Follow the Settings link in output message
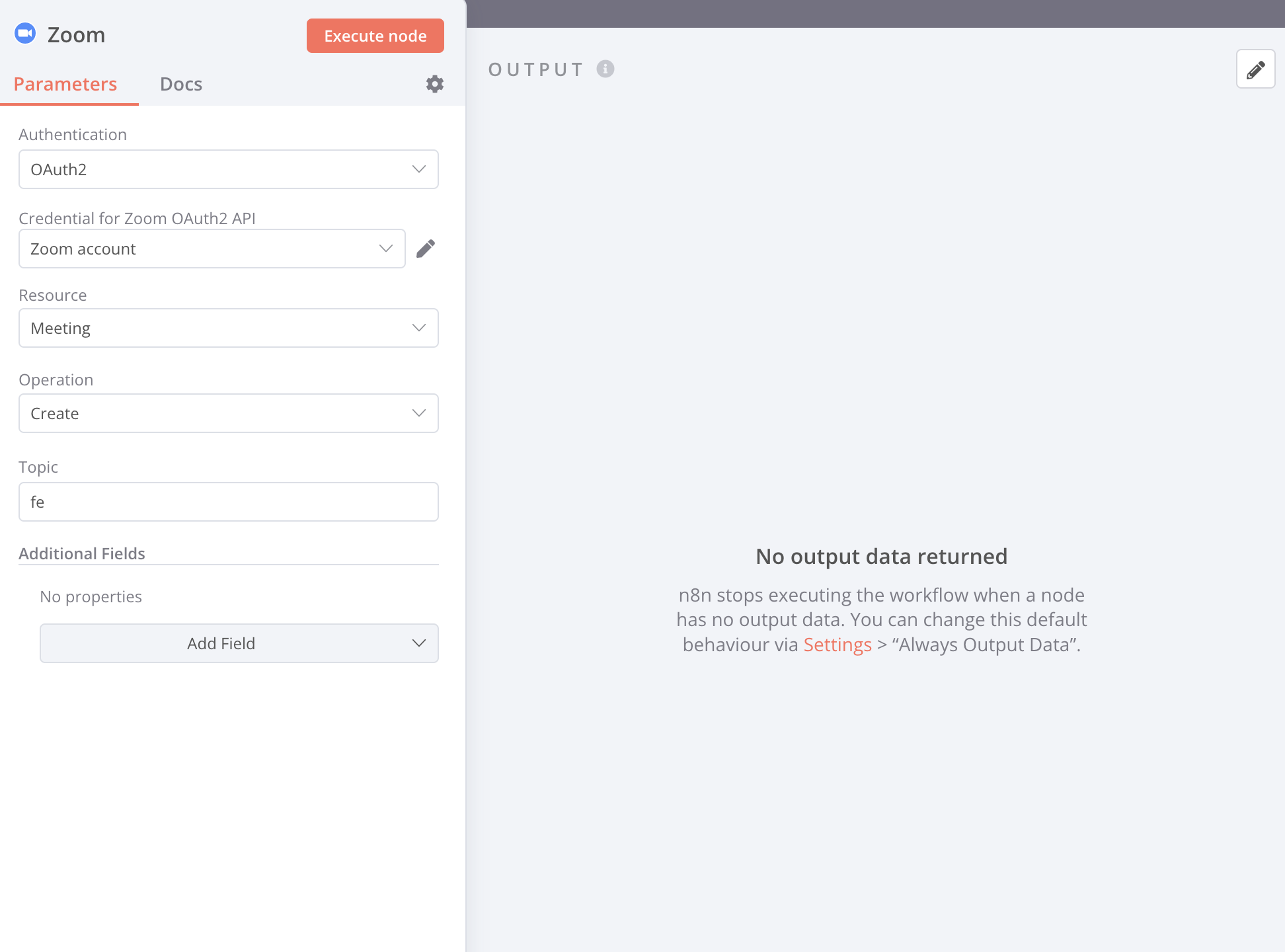Viewport: 1285px width, 952px height. [837, 645]
